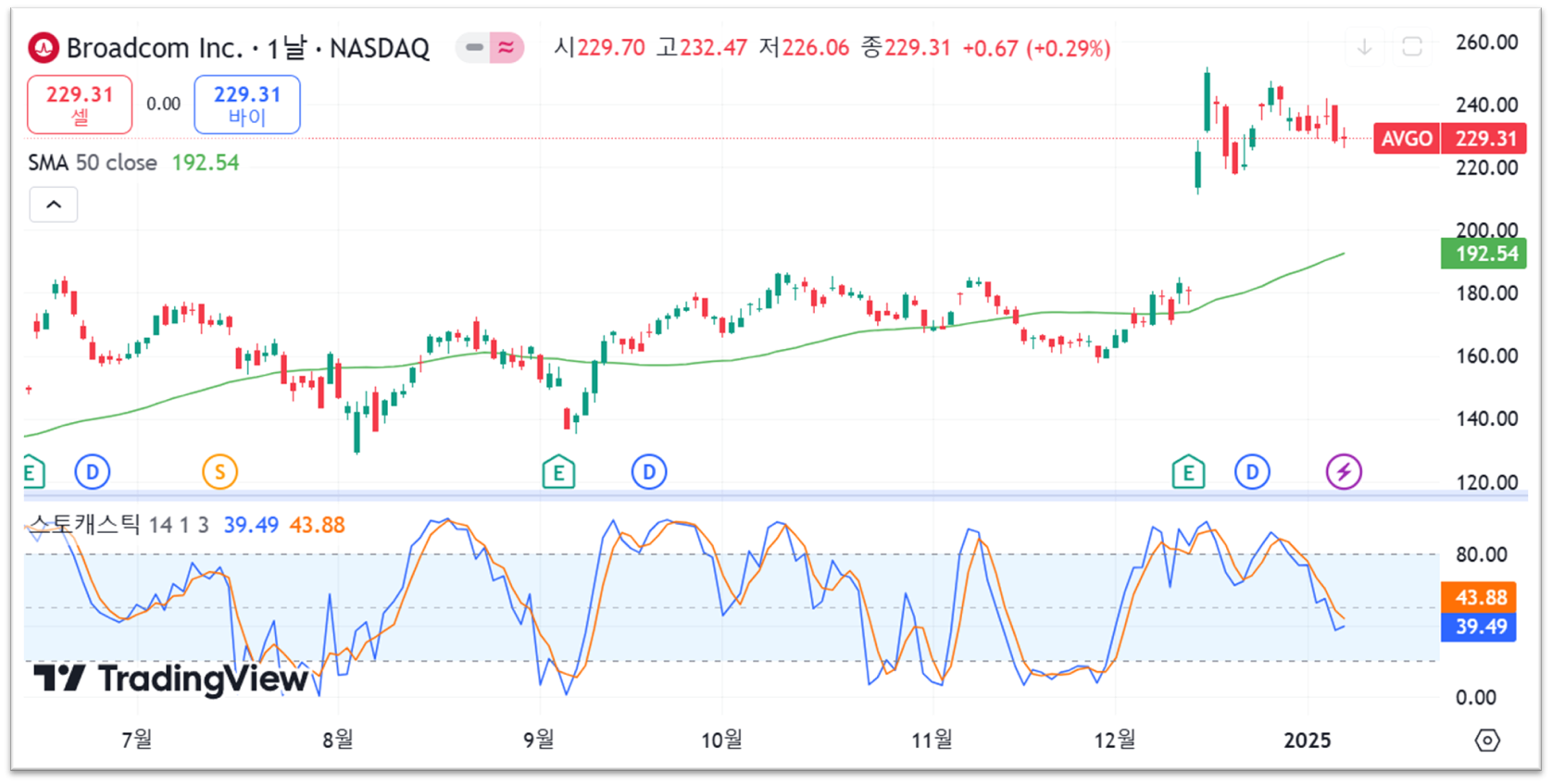Viewport: 1552px width, 784px height.
Task: Click the orange 43.88 axis label
Action: [1479, 598]
